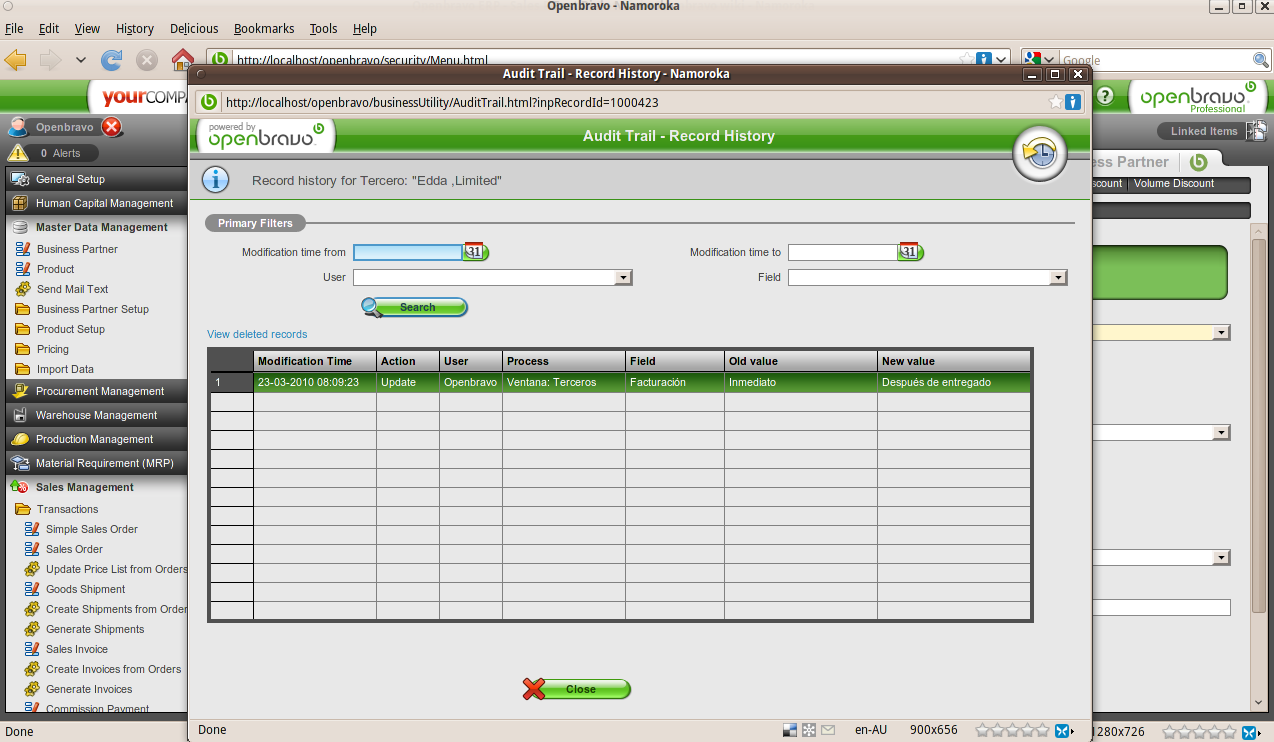Open Procurement Management menu section
Screen dimensions: 1274x742
pos(95,391)
